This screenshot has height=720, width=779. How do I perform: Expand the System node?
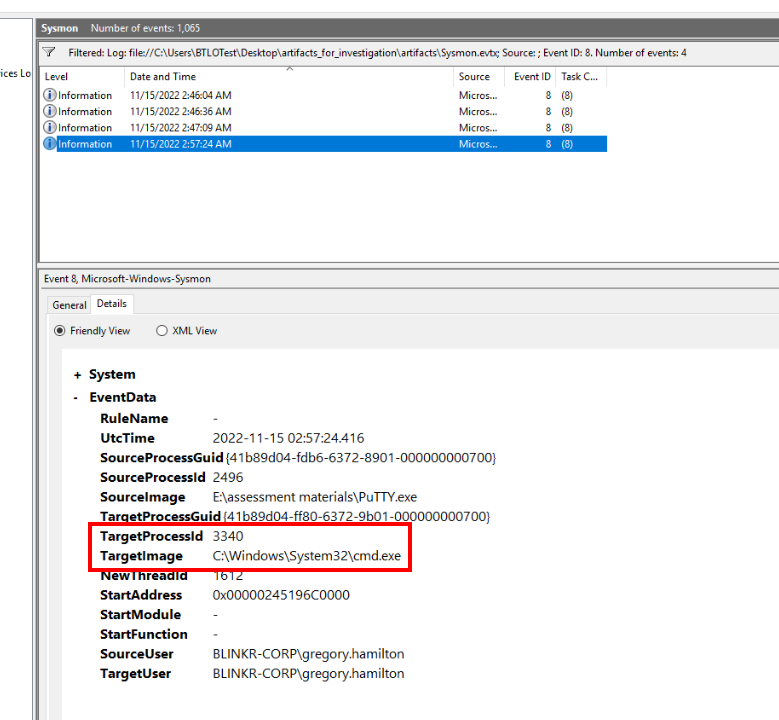[77, 375]
